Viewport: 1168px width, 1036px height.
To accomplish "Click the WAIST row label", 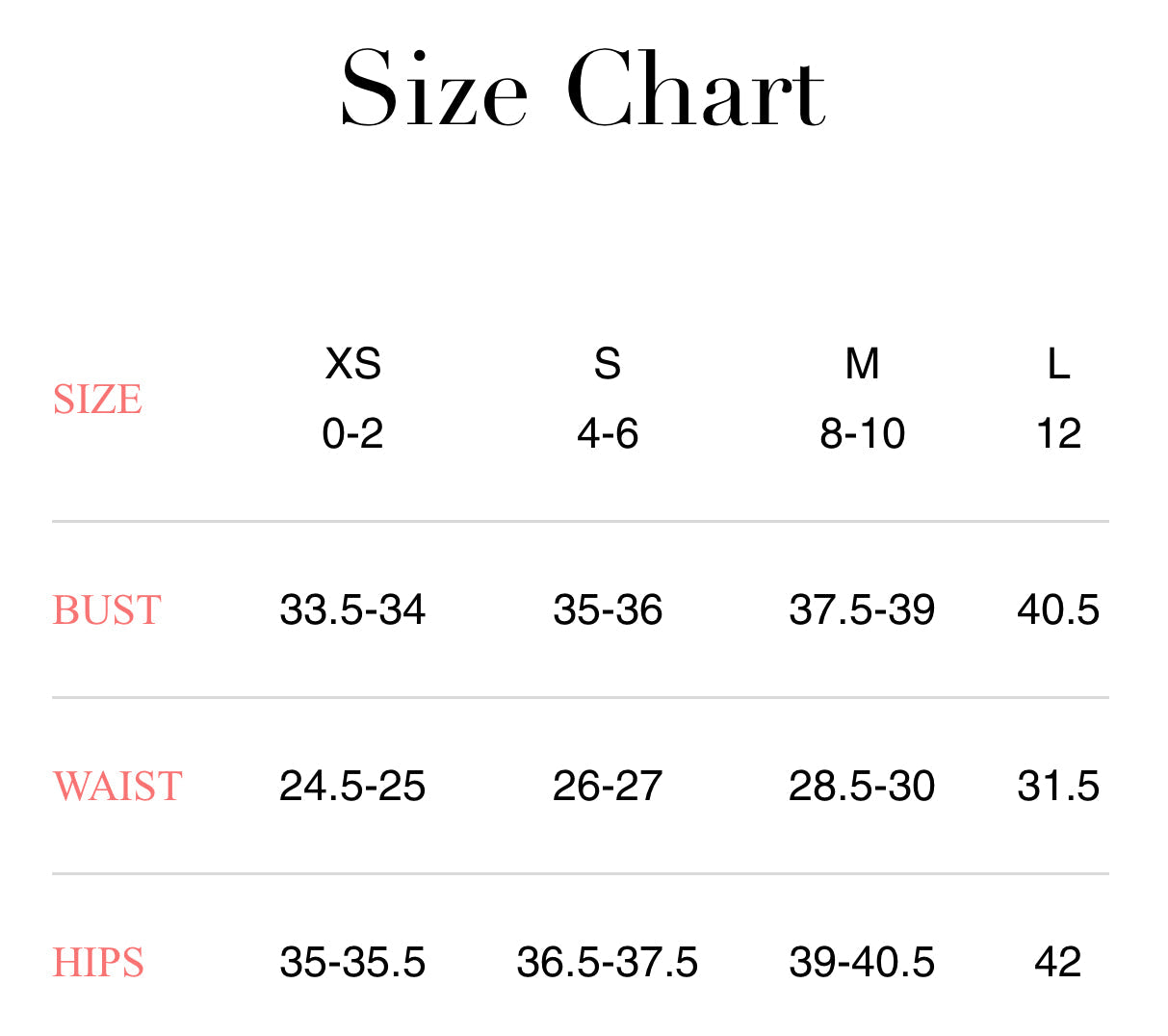I will click(x=117, y=787).
